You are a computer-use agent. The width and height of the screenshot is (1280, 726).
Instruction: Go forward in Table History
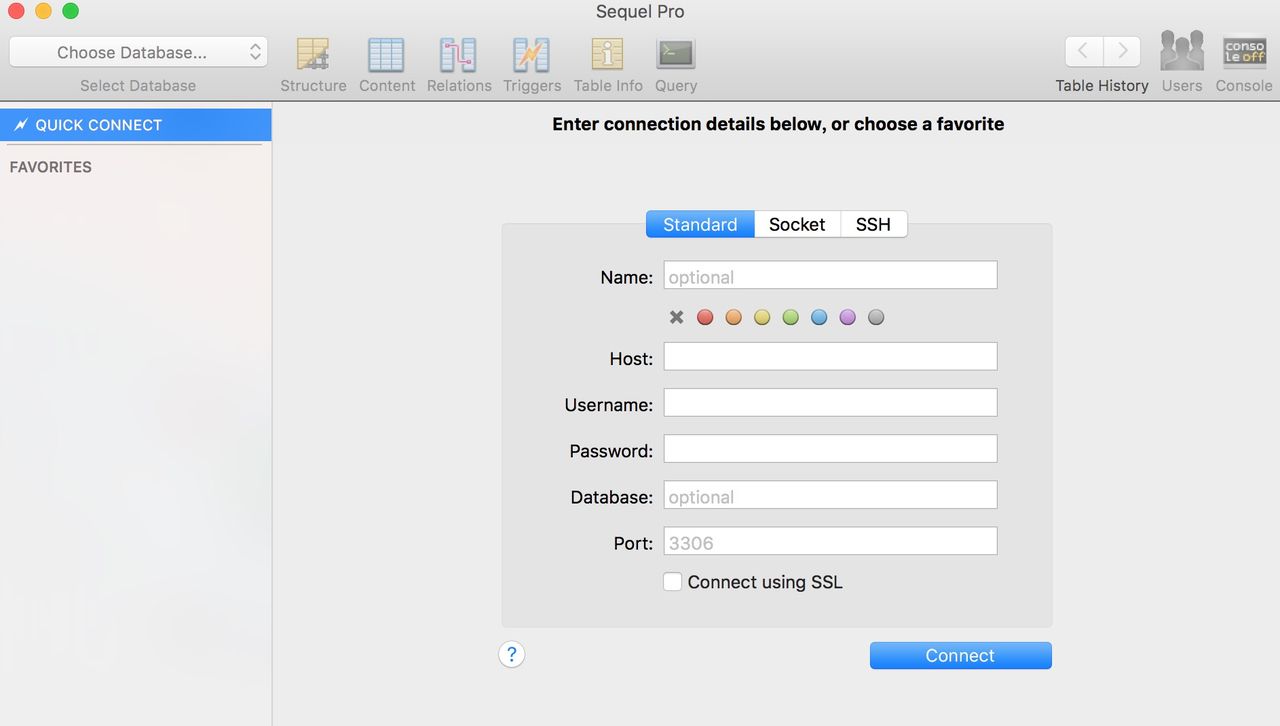click(x=1122, y=51)
